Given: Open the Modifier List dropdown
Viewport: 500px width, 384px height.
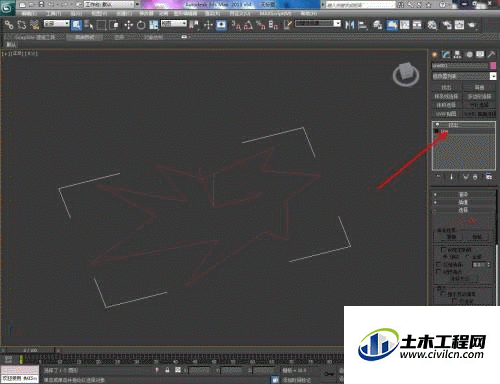Looking at the screenshot, I should click(x=464, y=76).
